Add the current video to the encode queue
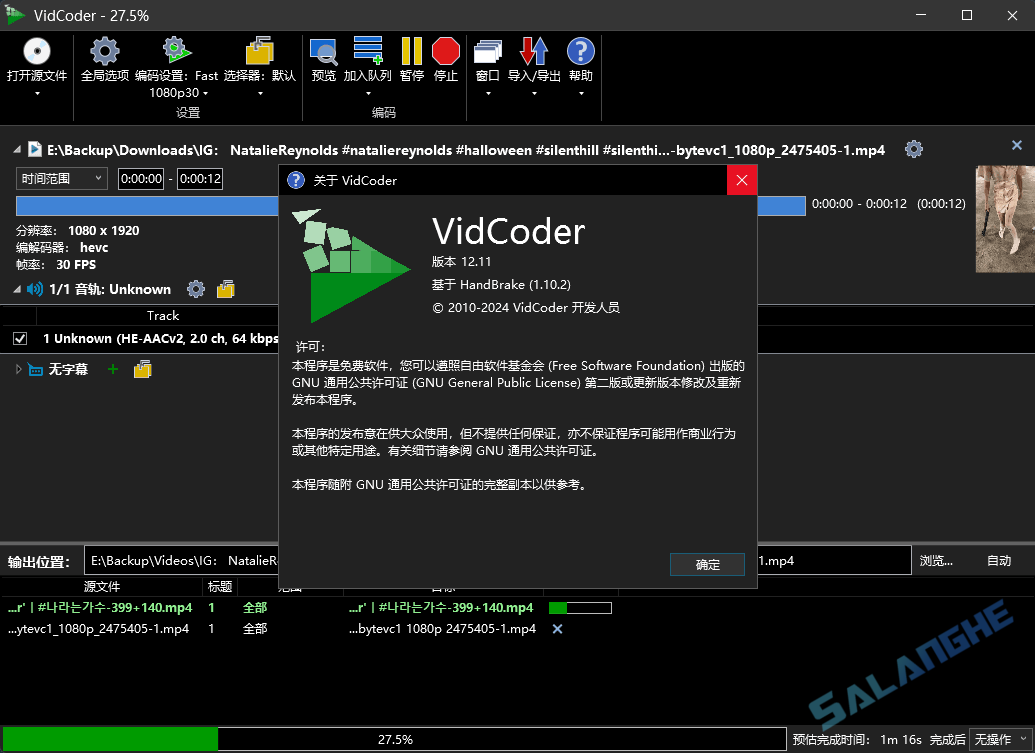 [x=368, y=60]
